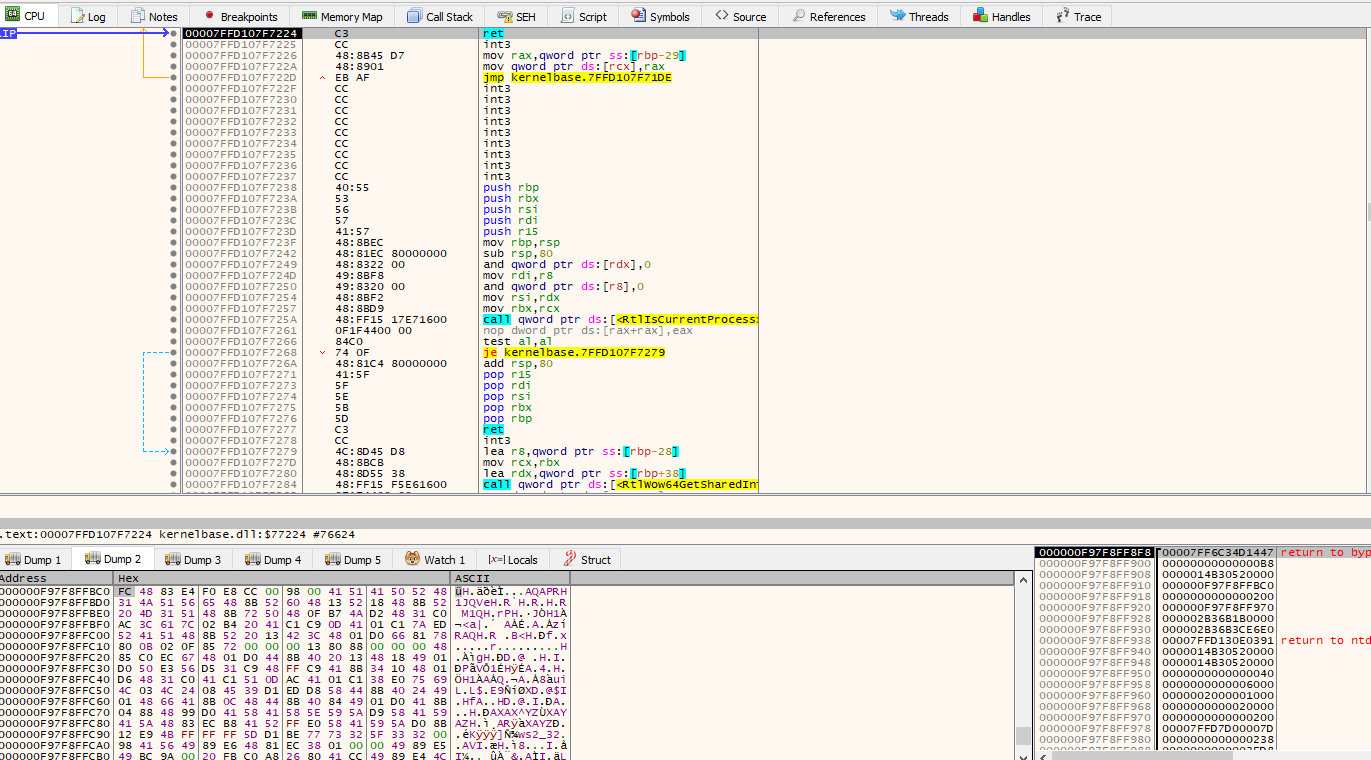Click the Hex column header in dump
The image size is (1371, 760).
(282, 579)
